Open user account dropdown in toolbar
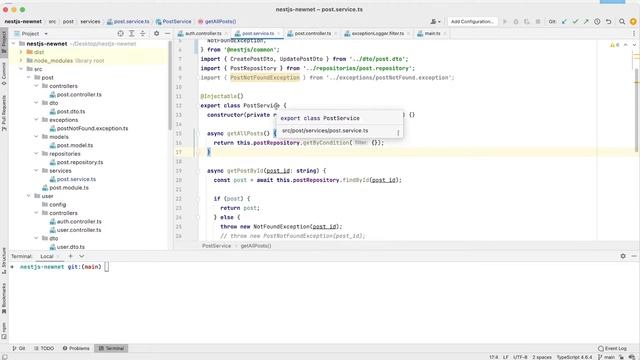640x360 pixels. [435, 22]
